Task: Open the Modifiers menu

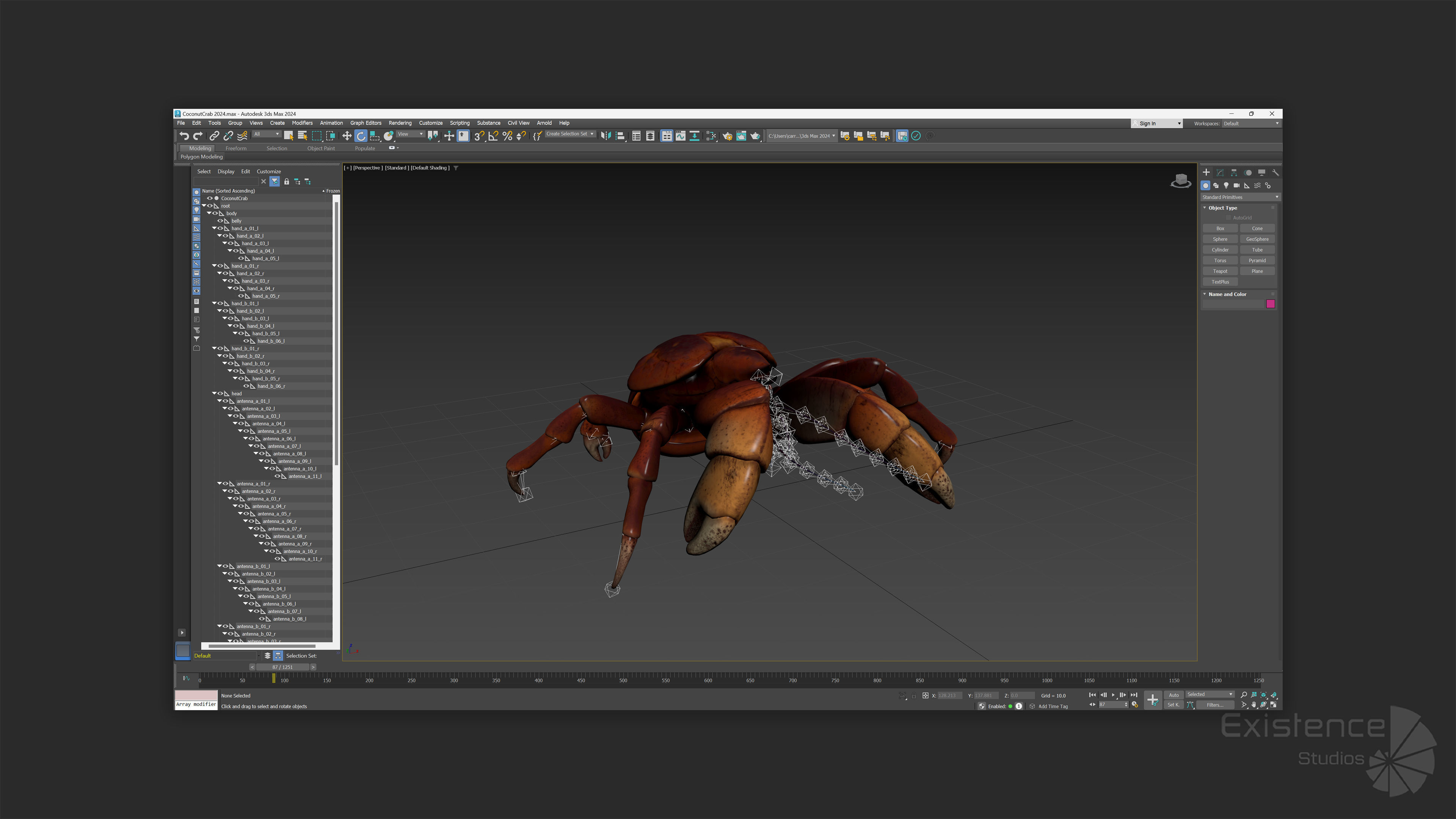Action: (x=302, y=122)
